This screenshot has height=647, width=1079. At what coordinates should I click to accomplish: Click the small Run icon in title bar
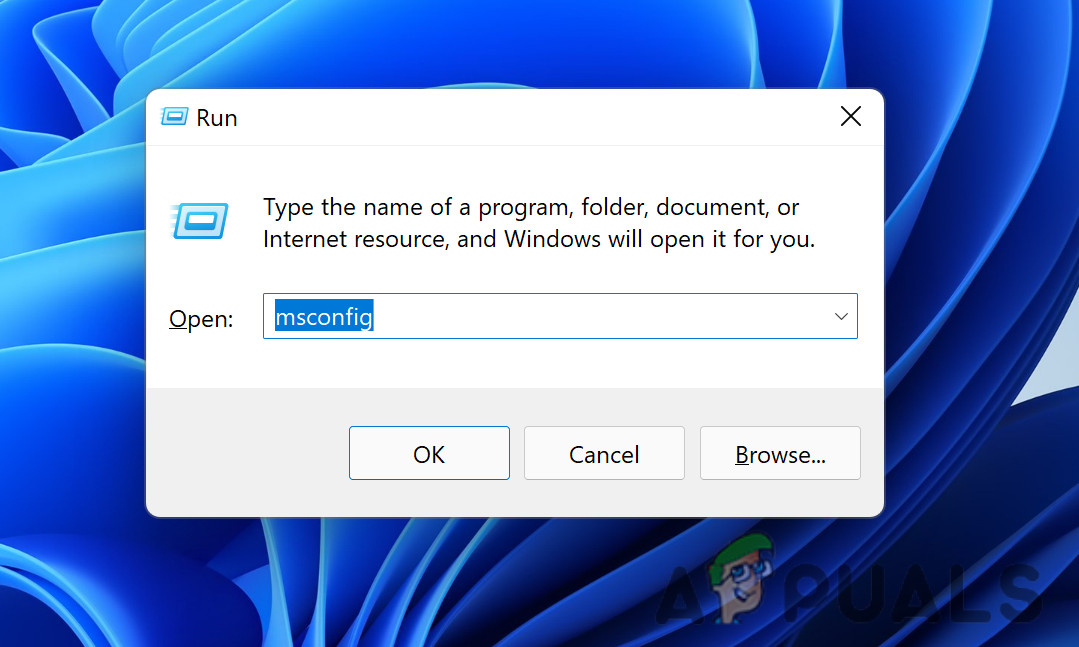[x=174, y=116]
